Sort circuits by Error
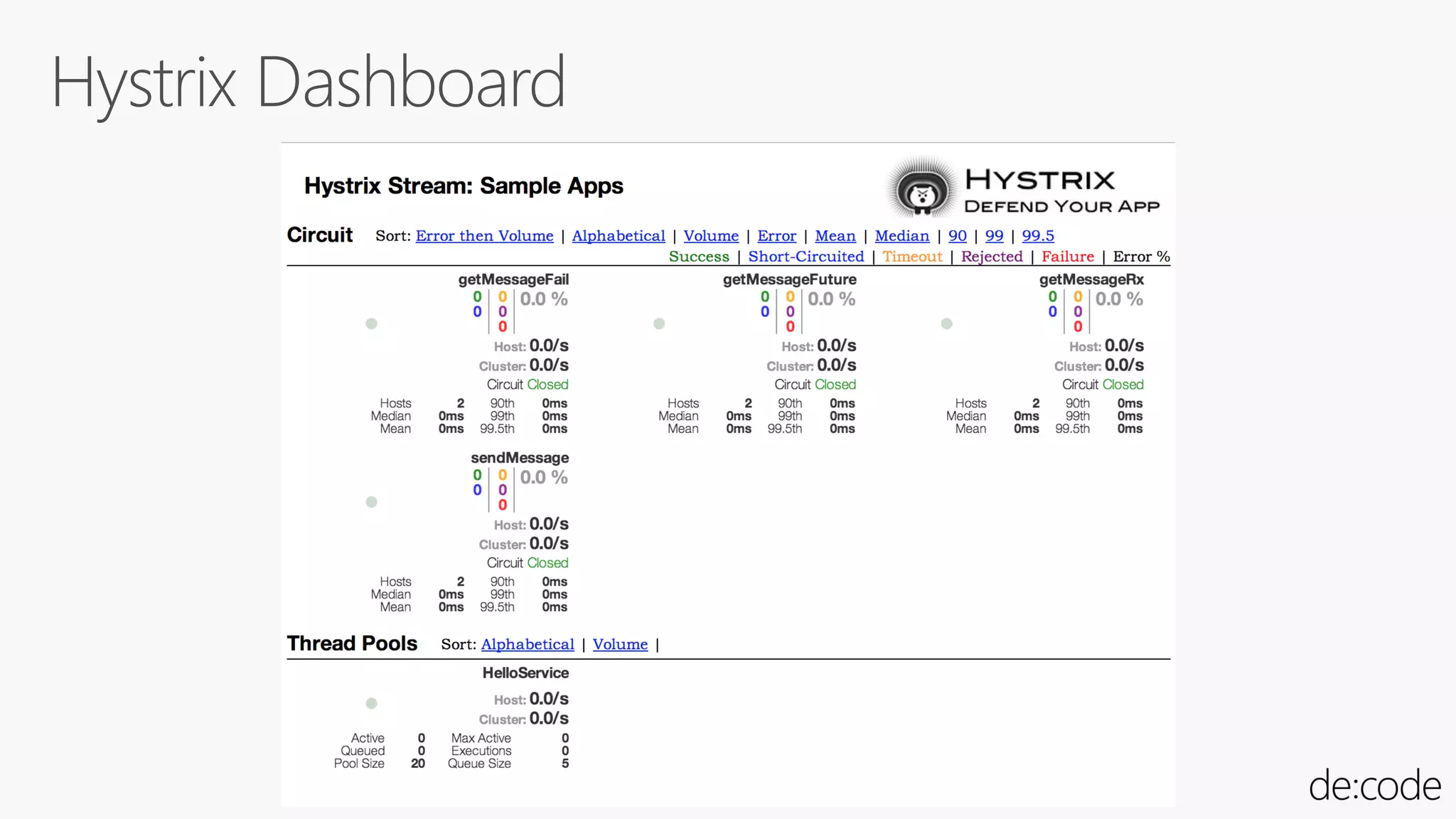This screenshot has width=1456, height=819. (776, 236)
